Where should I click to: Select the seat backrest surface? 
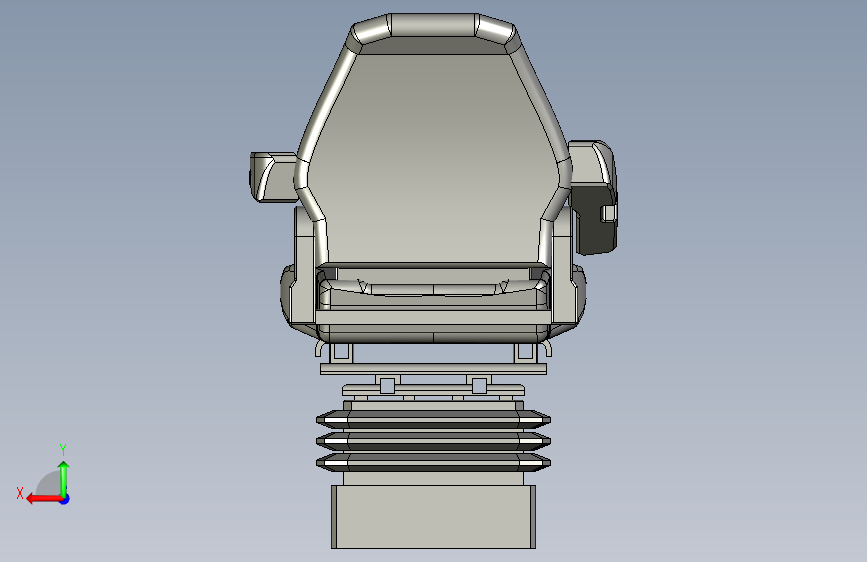click(x=433, y=158)
